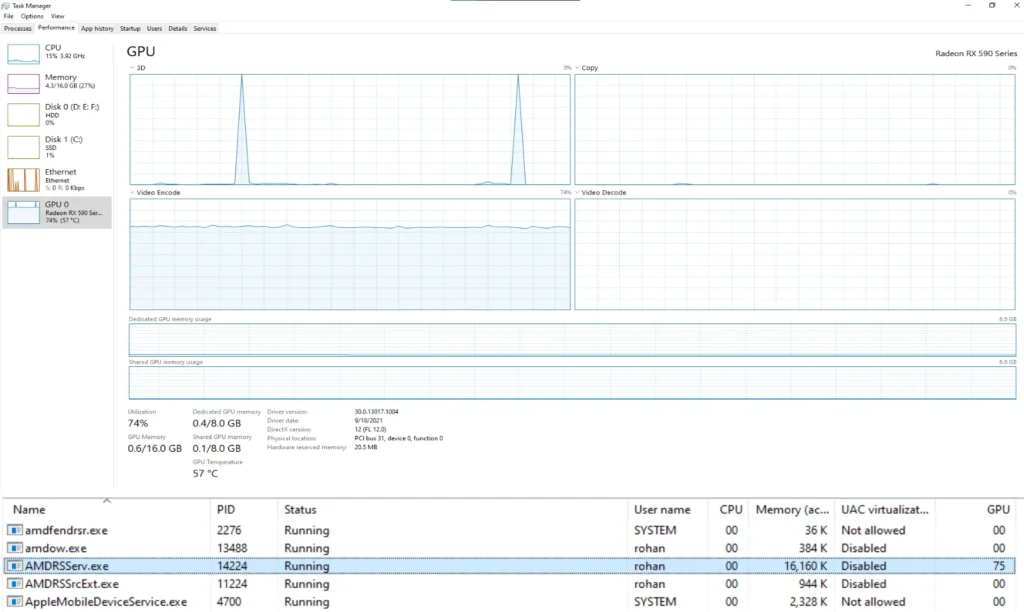Choose the Ethernet throughput graph icon
1024x612 pixels.
23,179
